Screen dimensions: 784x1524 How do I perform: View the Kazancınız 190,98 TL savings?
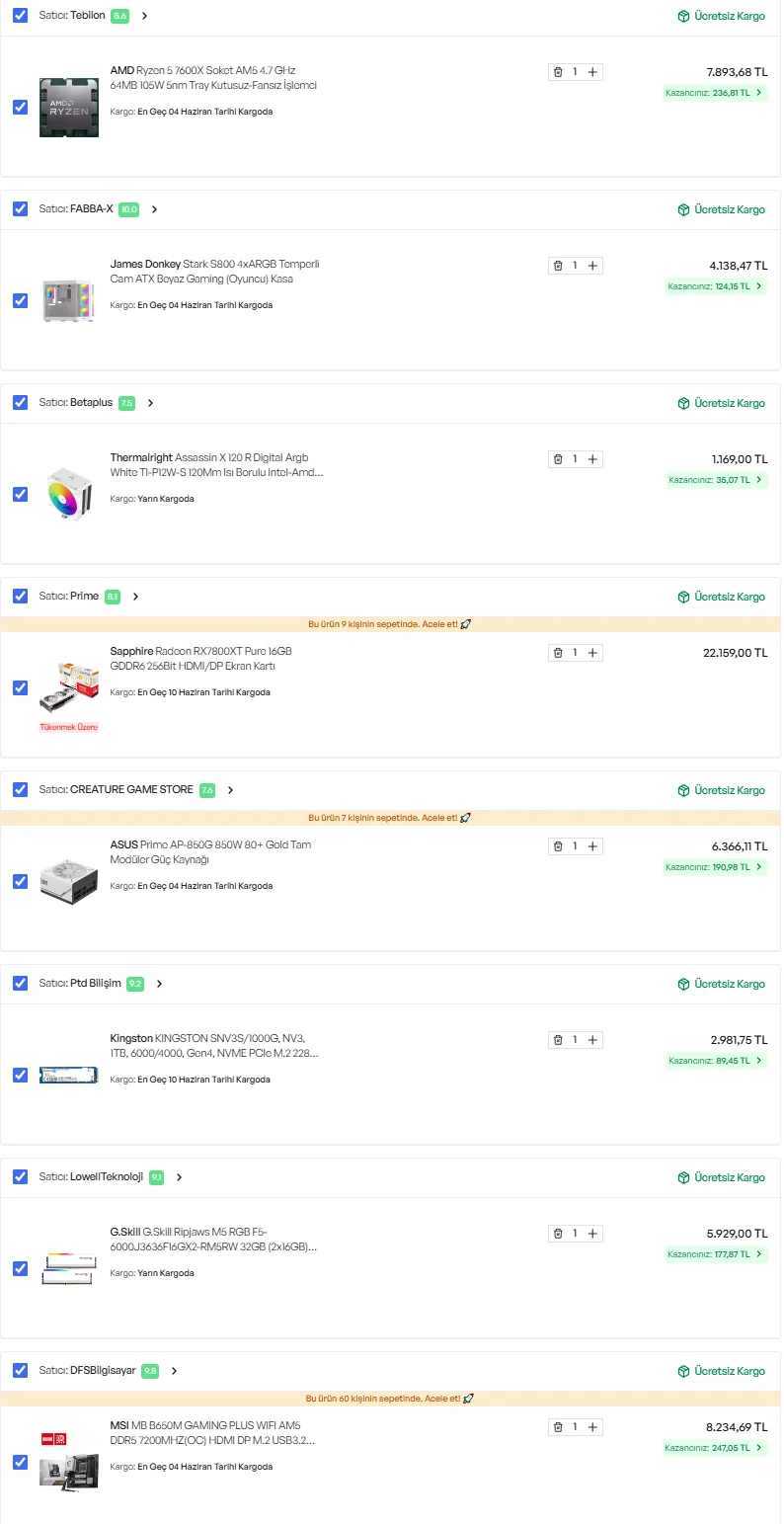click(x=716, y=867)
